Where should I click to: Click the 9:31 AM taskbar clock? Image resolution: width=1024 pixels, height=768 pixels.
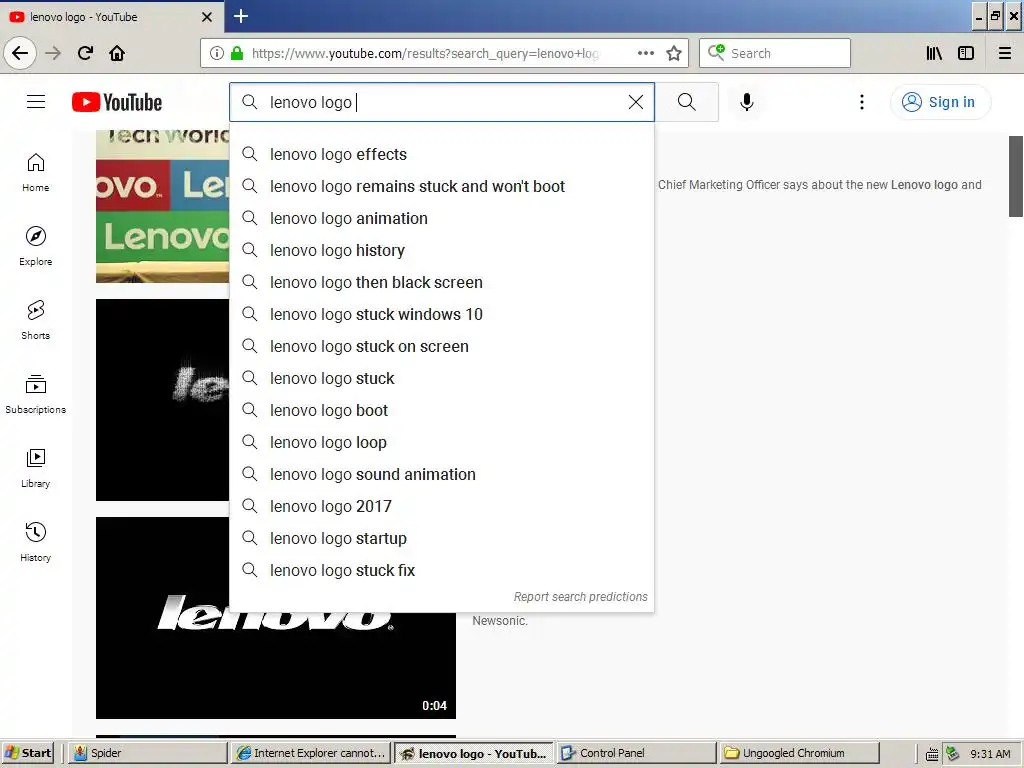pyautogui.click(x=990, y=754)
